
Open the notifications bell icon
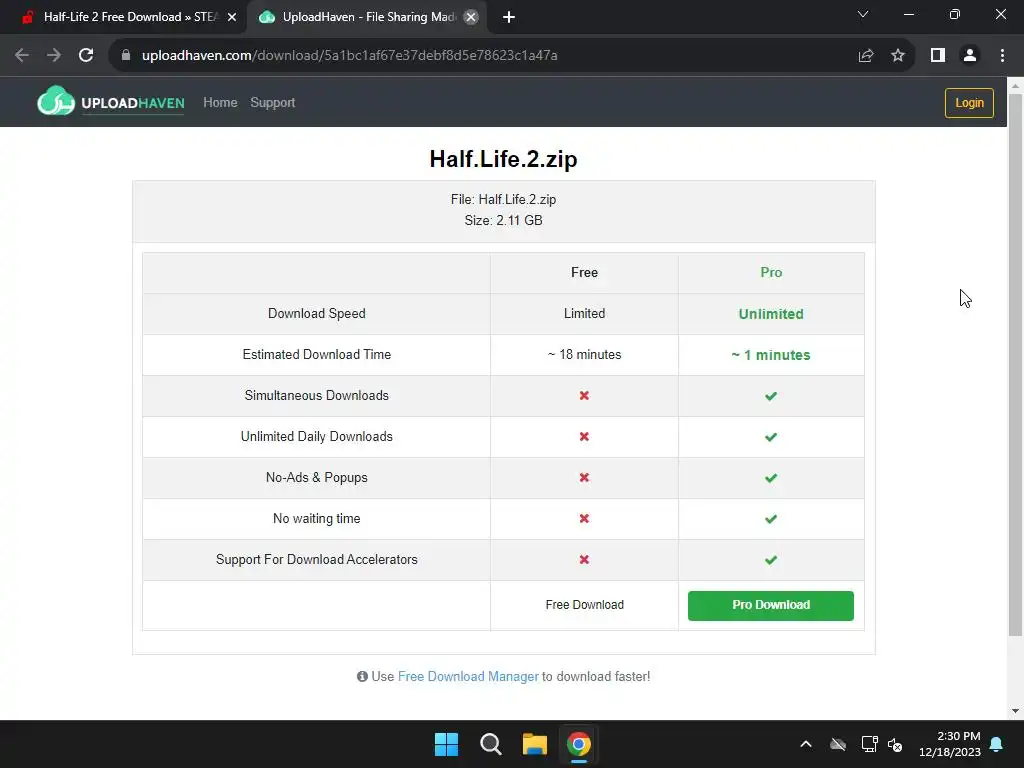click(x=997, y=744)
